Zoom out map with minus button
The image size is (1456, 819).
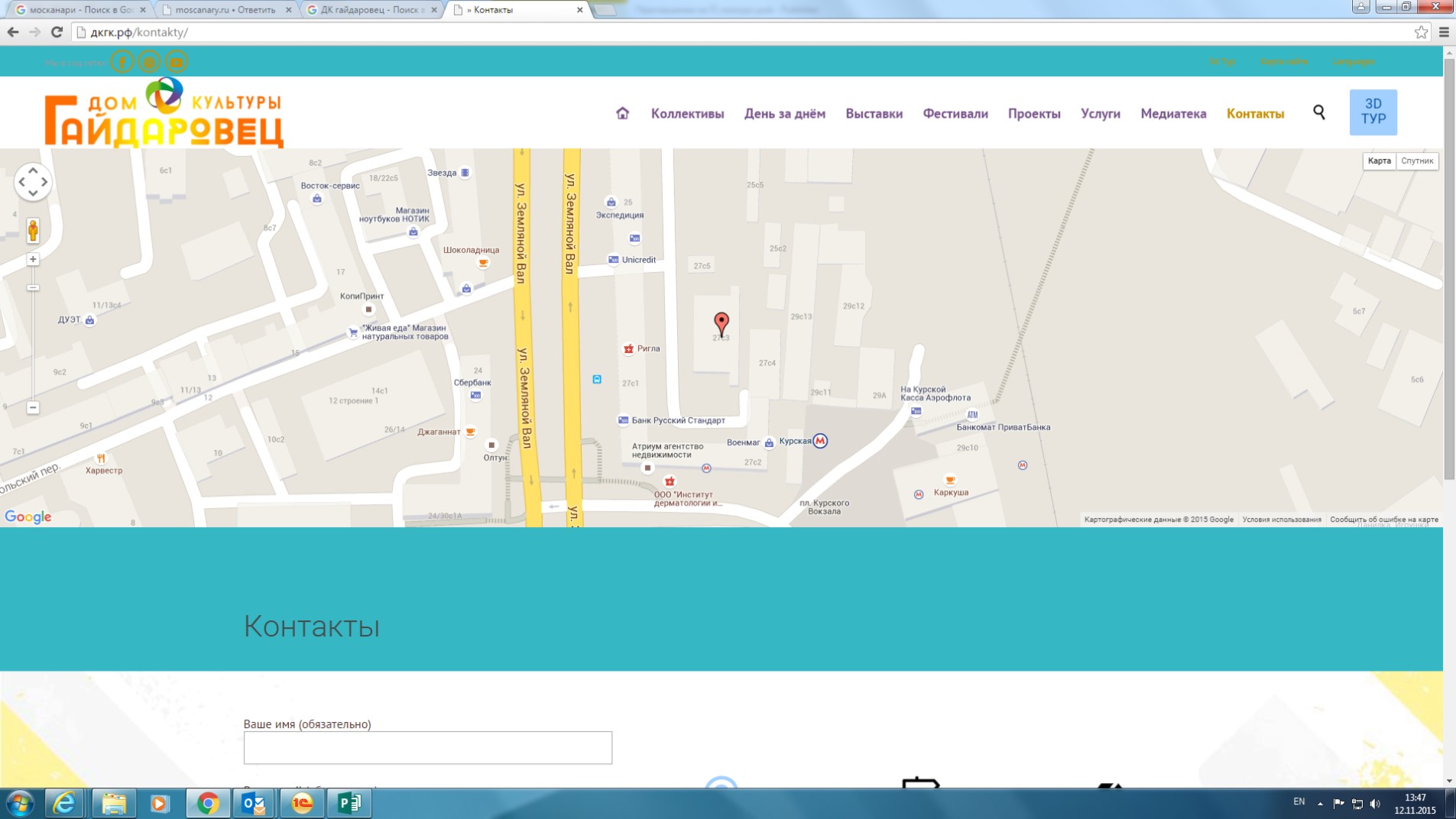33,408
